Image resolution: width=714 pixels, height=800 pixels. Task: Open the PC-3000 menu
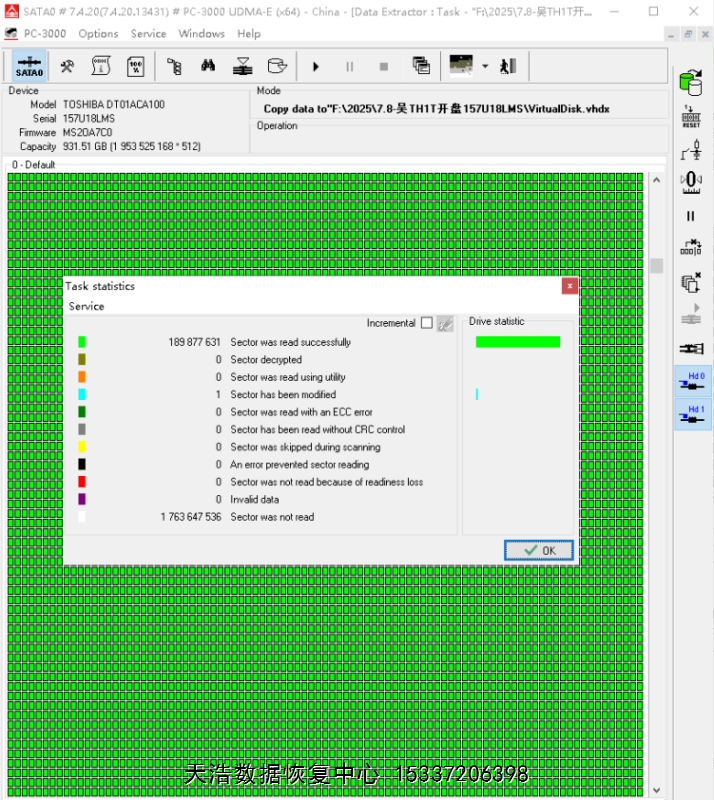point(46,33)
